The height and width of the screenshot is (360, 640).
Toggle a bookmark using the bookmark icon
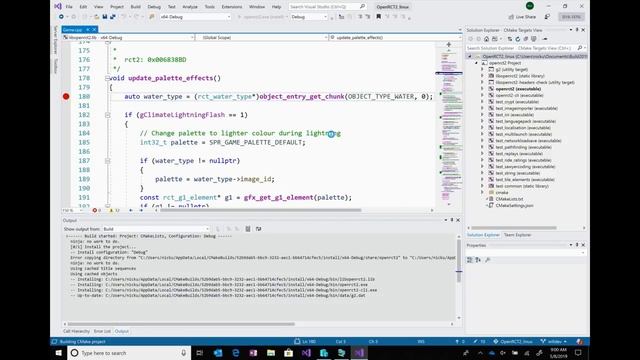coord(379,17)
